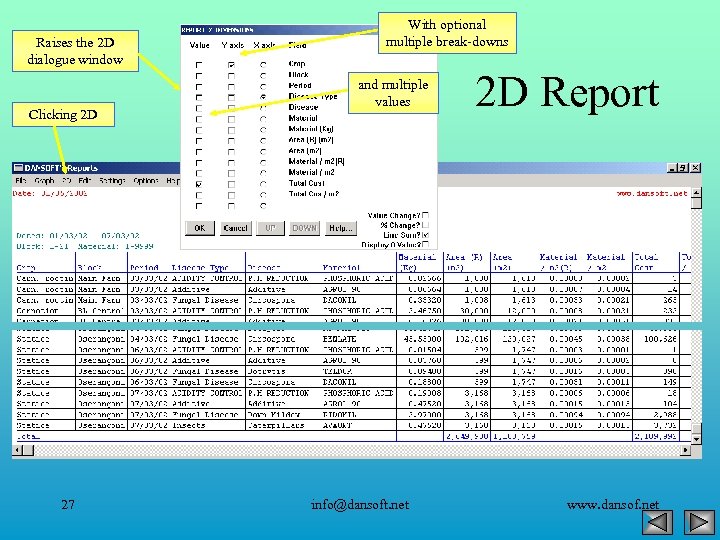This screenshot has height=540, width=720.
Task: Click the horizontal scrollbar left arrow
Action: [x=17, y=450]
